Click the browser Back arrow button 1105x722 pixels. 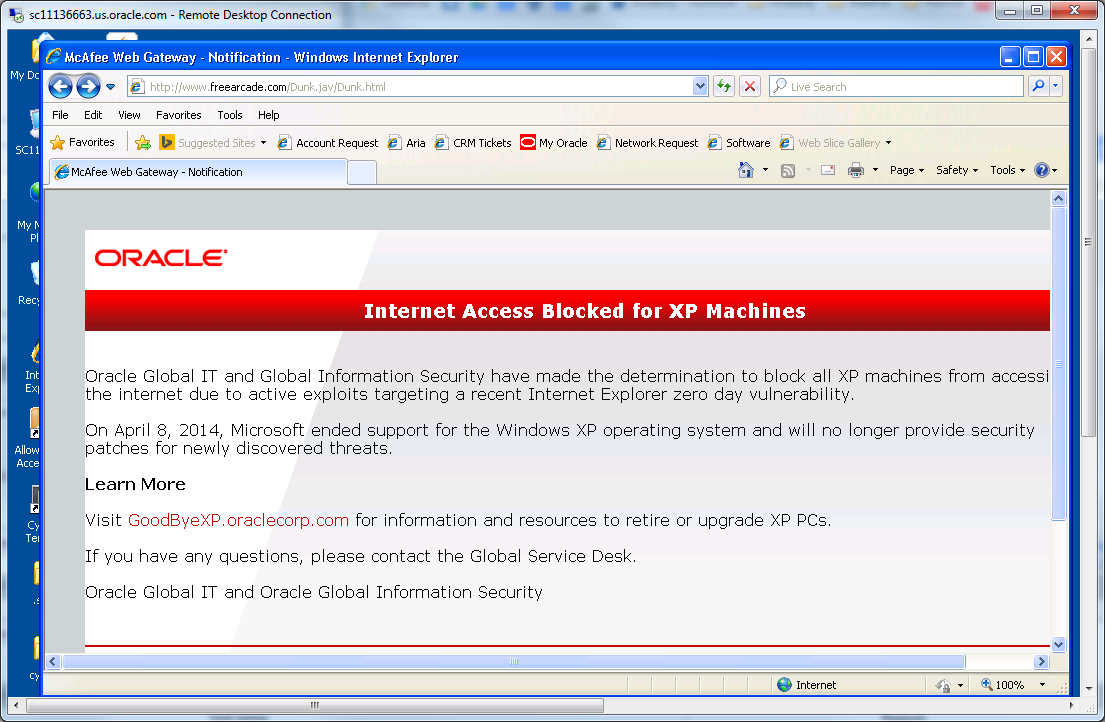pyautogui.click(x=60, y=87)
